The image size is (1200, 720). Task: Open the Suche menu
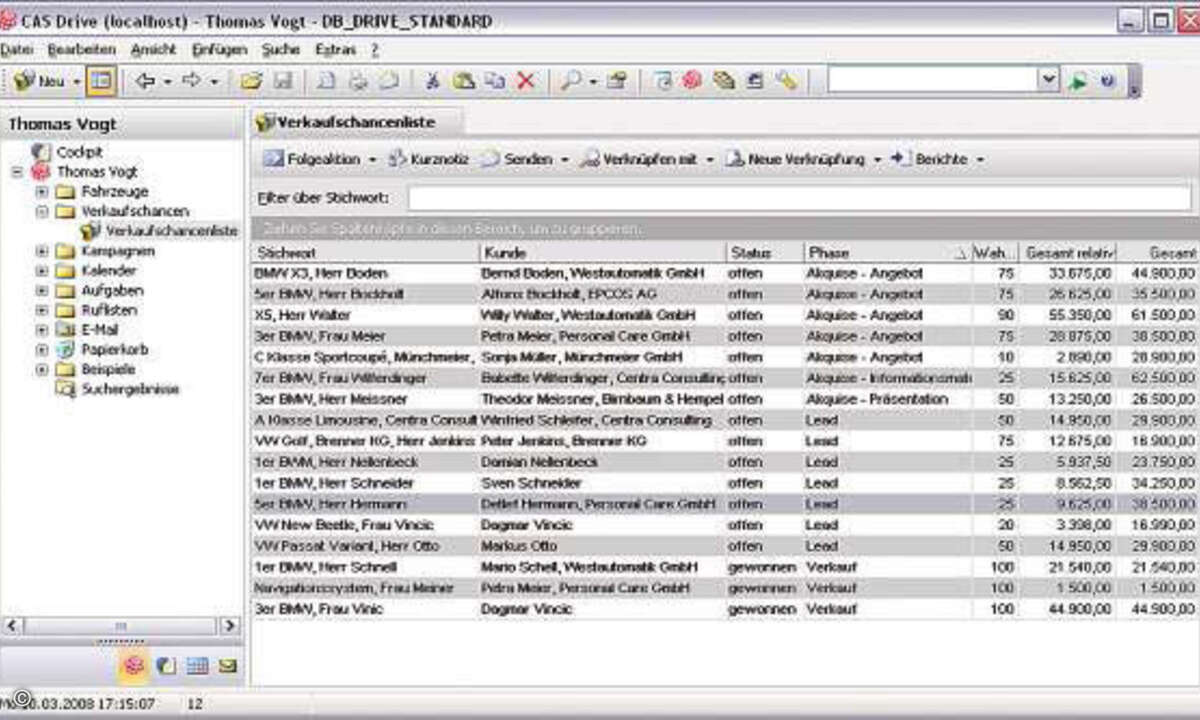(x=280, y=49)
